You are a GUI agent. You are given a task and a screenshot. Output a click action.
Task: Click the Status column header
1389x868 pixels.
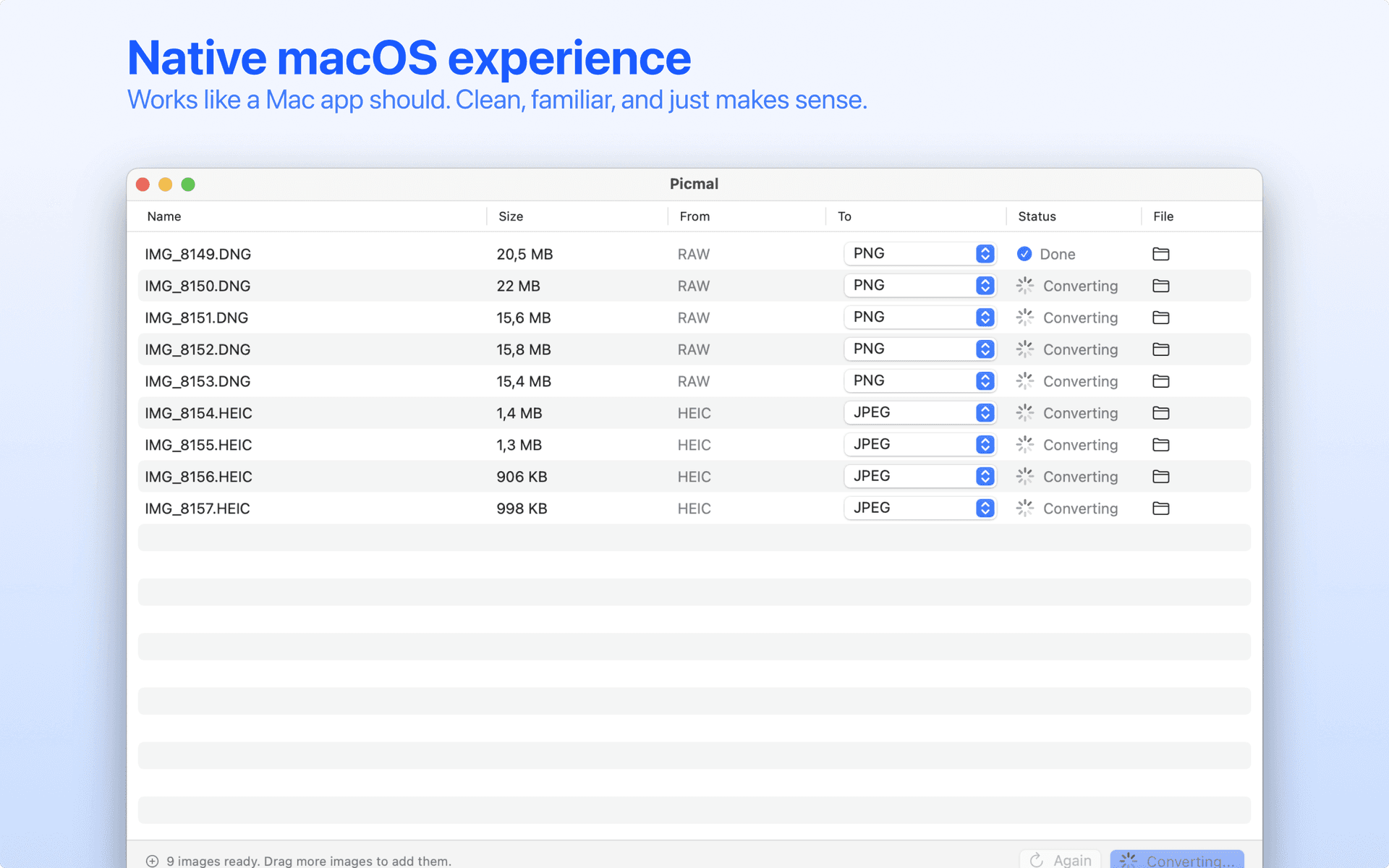click(1036, 216)
